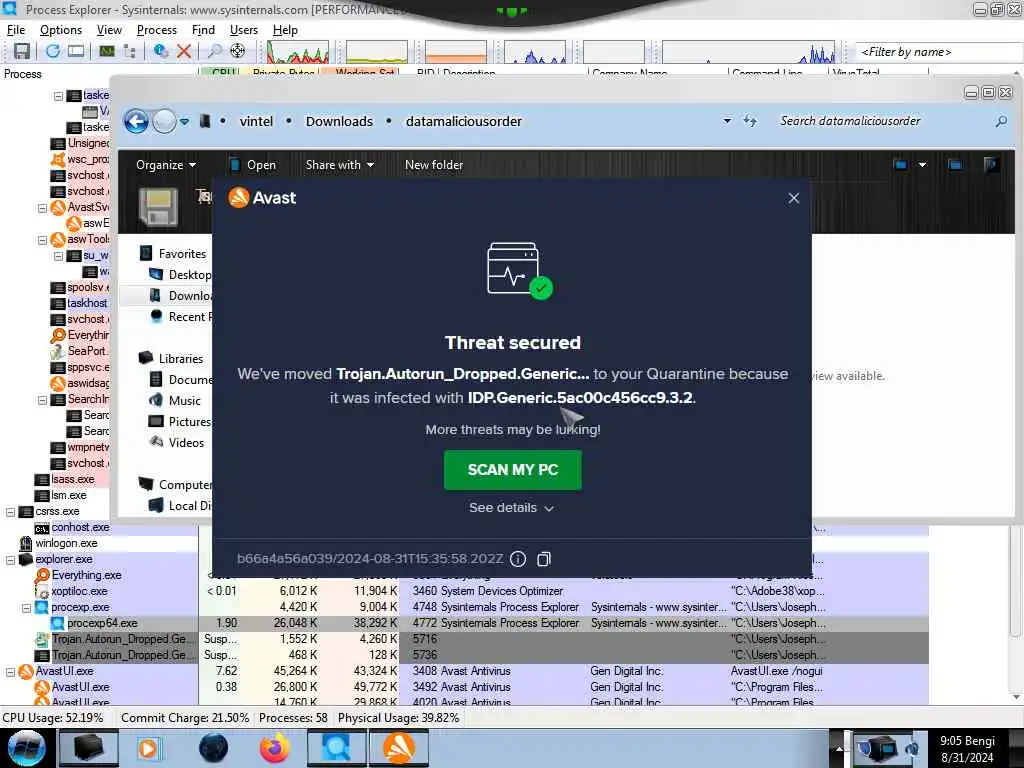Open the Process menu
Screen dimensions: 1024x768
click(157, 30)
